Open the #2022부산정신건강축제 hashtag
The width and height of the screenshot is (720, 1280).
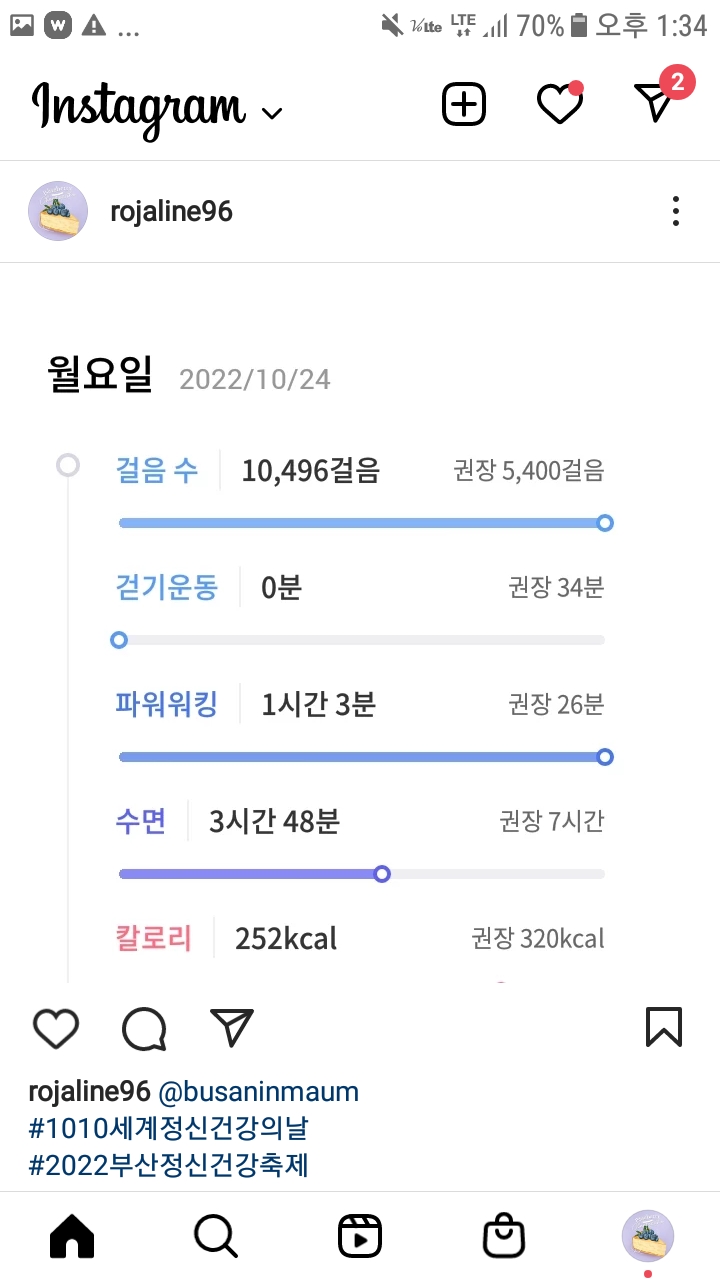168,1166
